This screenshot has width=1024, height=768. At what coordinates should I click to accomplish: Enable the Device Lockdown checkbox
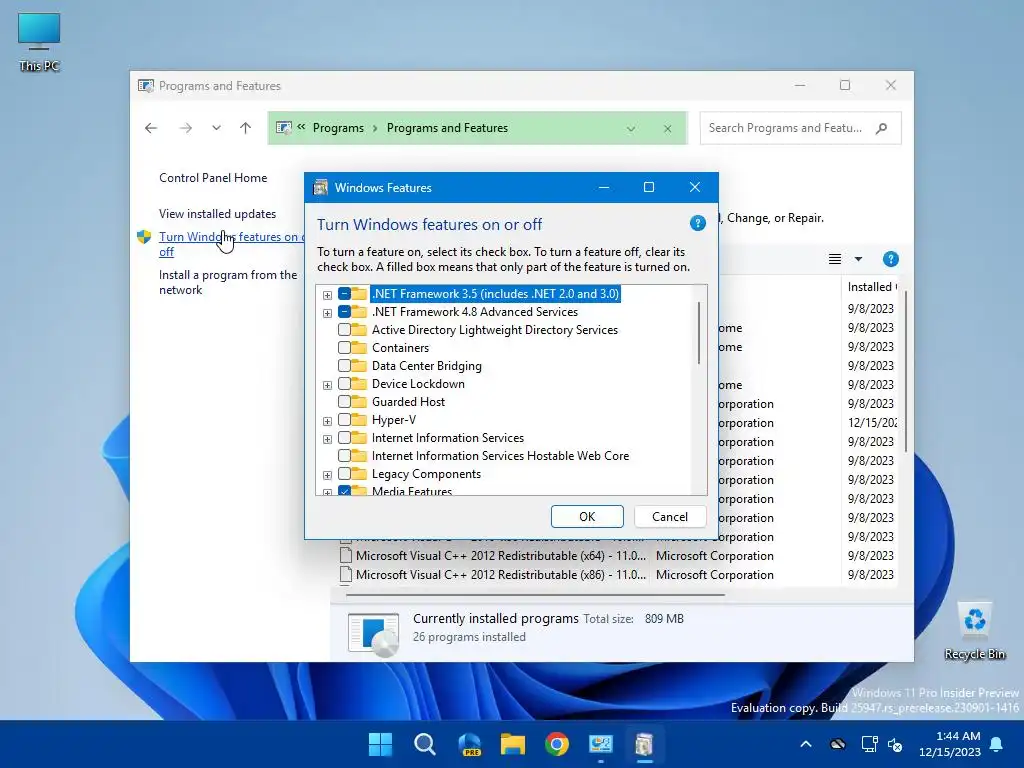point(344,383)
